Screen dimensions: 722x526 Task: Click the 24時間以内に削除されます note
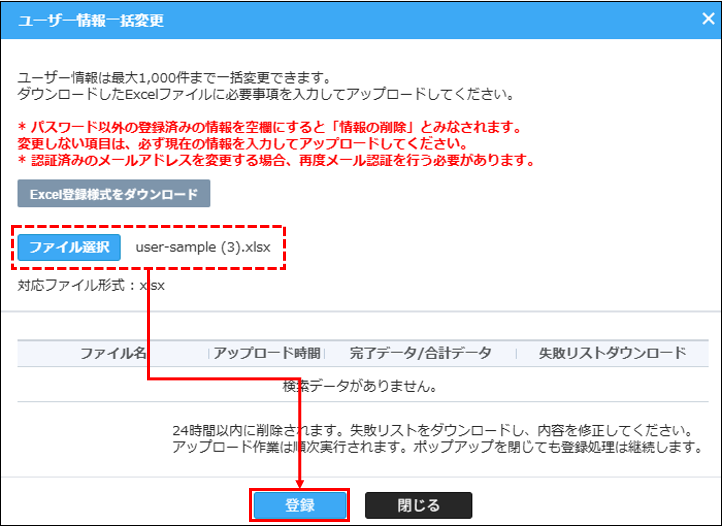435,429
